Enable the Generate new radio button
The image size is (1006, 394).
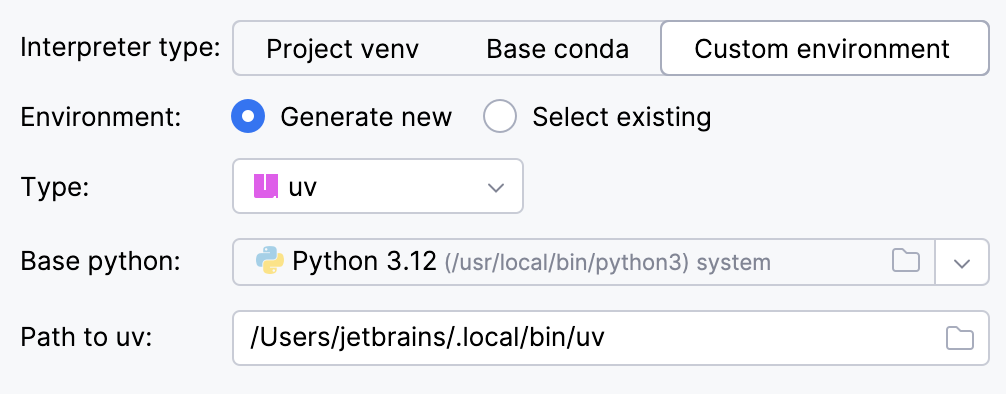[x=248, y=117]
